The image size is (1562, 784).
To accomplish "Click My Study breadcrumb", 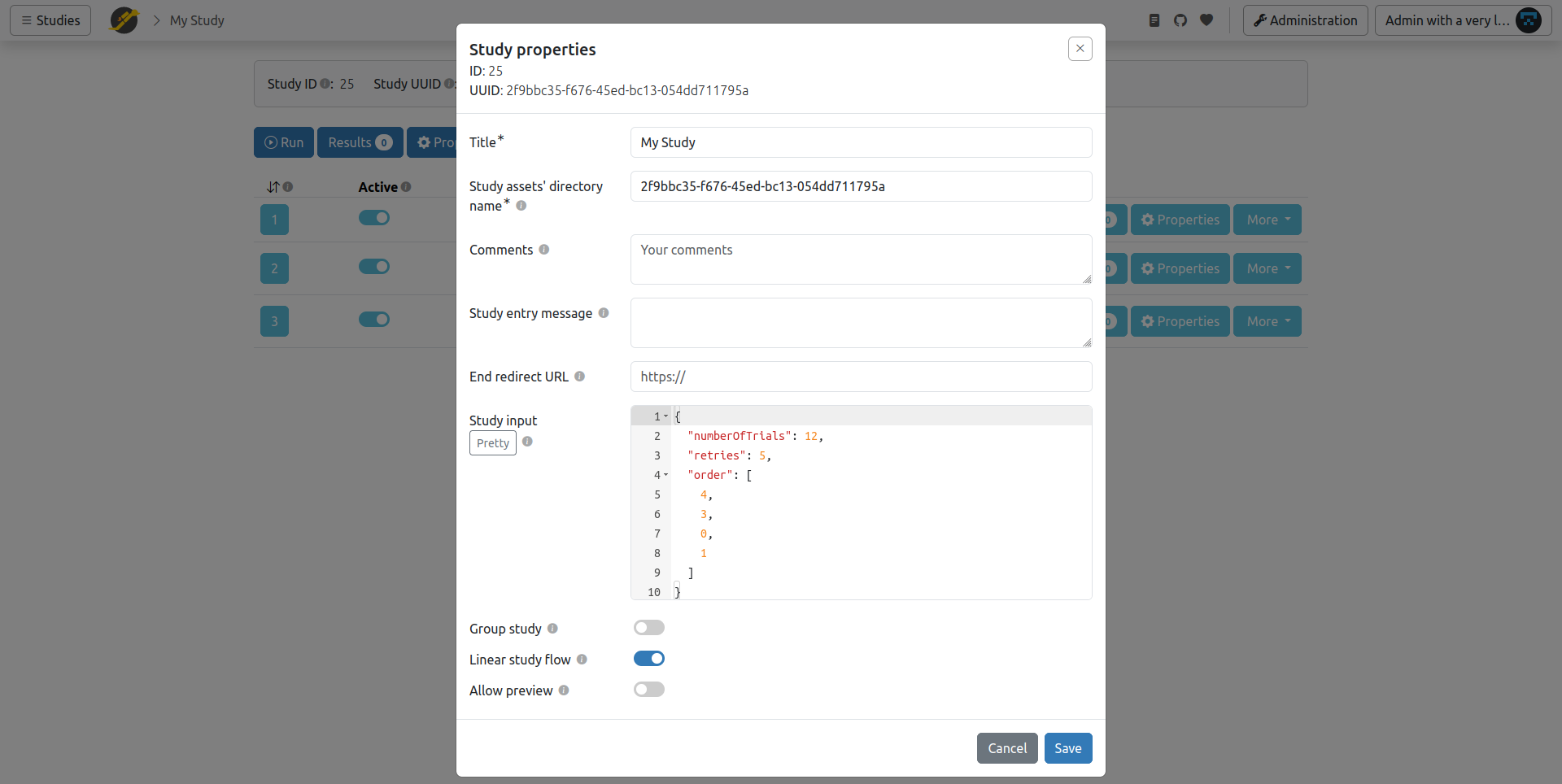I will coord(197,20).
